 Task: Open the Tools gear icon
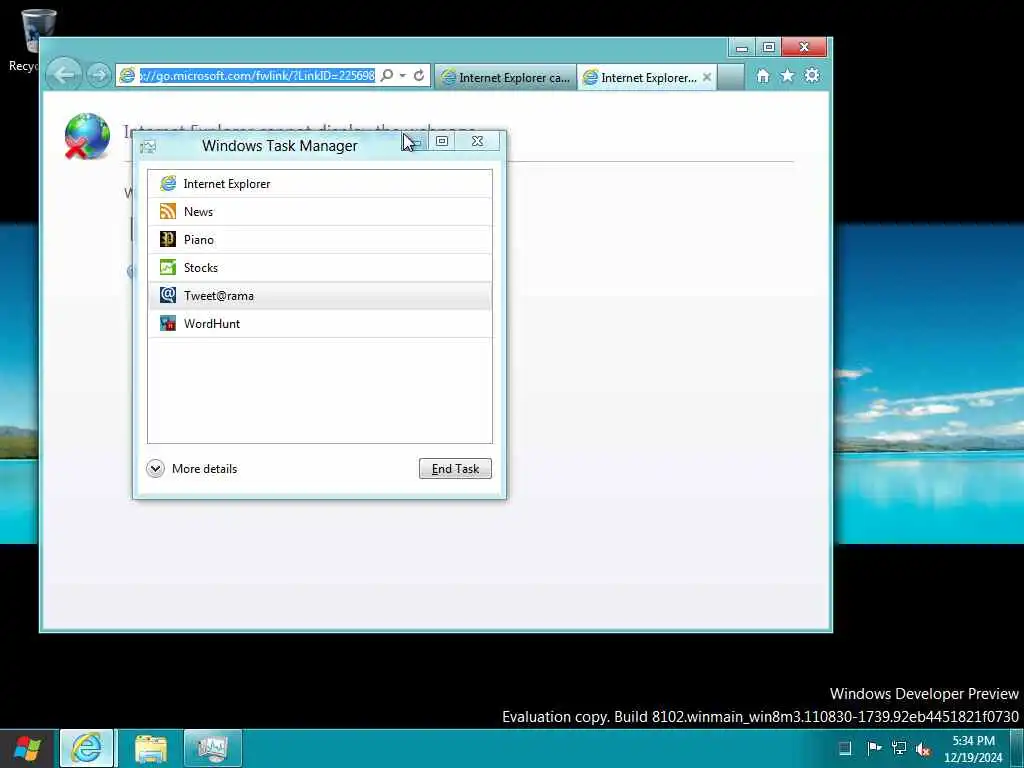coord(812,76)
